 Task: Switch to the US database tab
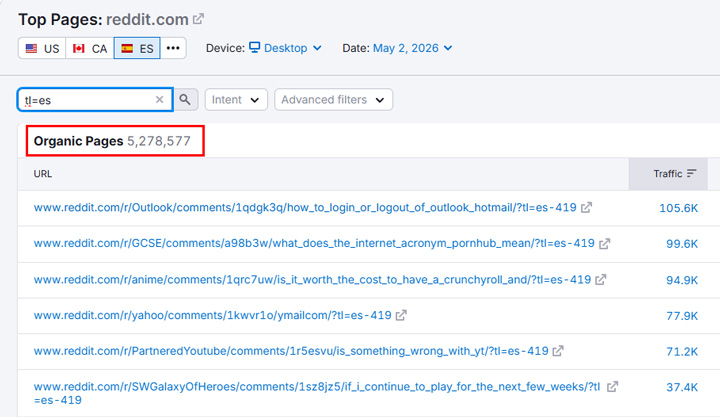pos(42,48)
